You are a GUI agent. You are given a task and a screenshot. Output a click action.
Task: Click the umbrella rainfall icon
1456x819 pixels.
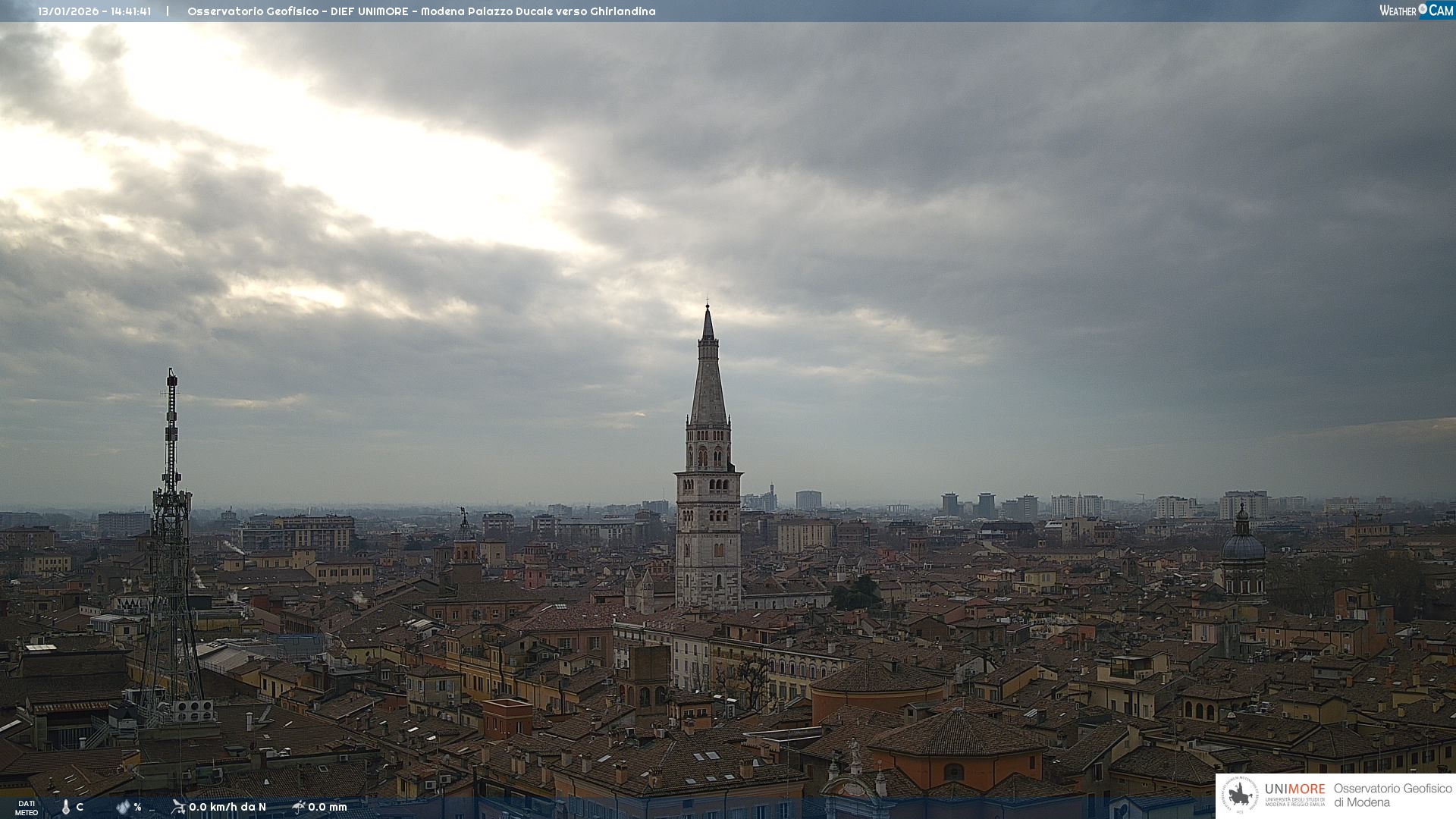(x=299, y=807)
